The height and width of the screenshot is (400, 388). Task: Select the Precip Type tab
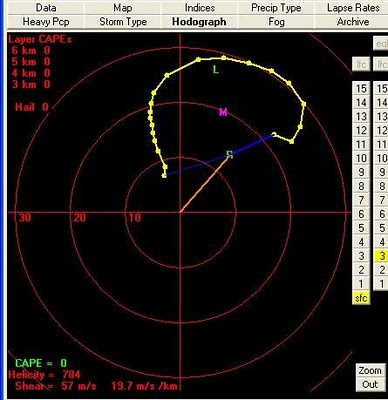point(276,8)
